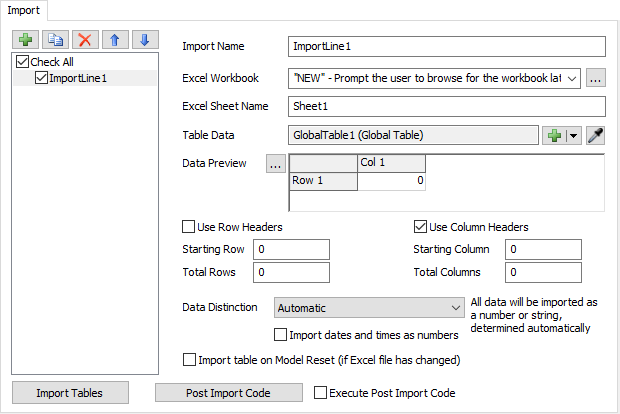The width and height of the screenshot is (620, 414).
Task: Expand the Excel Workbook dropdown
Action: pos(571,77)
